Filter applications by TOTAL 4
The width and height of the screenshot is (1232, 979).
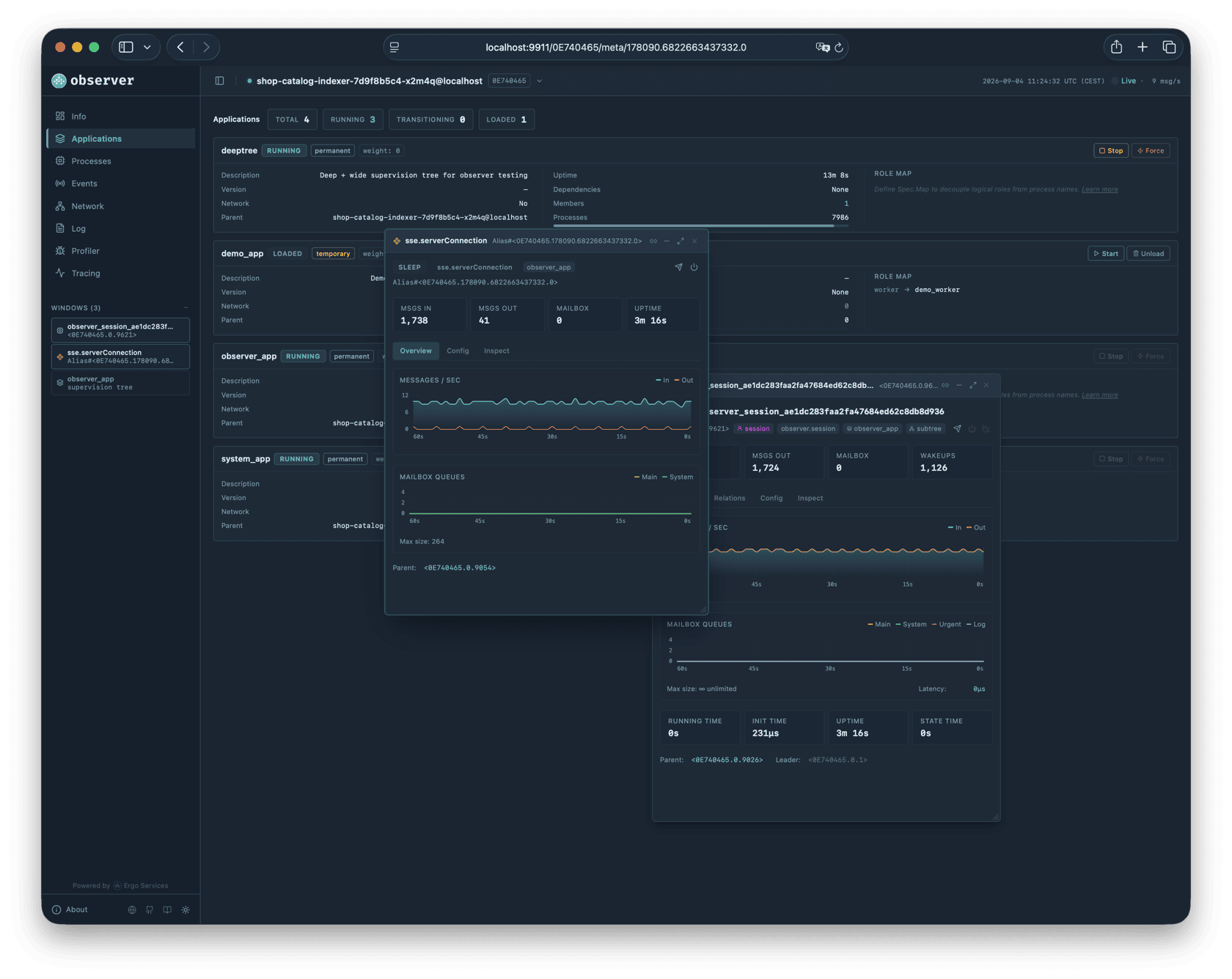[x=292, y=120]
